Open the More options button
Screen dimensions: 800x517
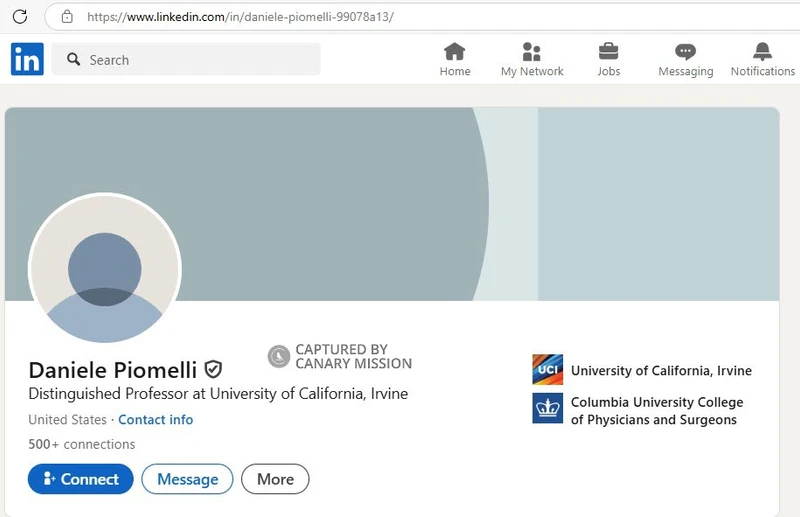(275, 479)
